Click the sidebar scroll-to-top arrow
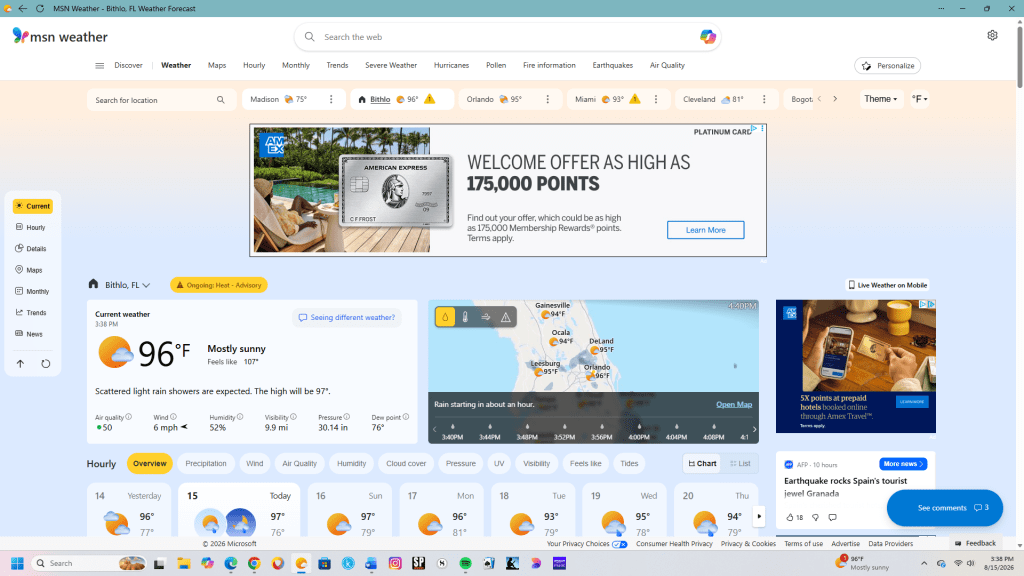This screenshot has width=1024, height=576. pos(20,364)
